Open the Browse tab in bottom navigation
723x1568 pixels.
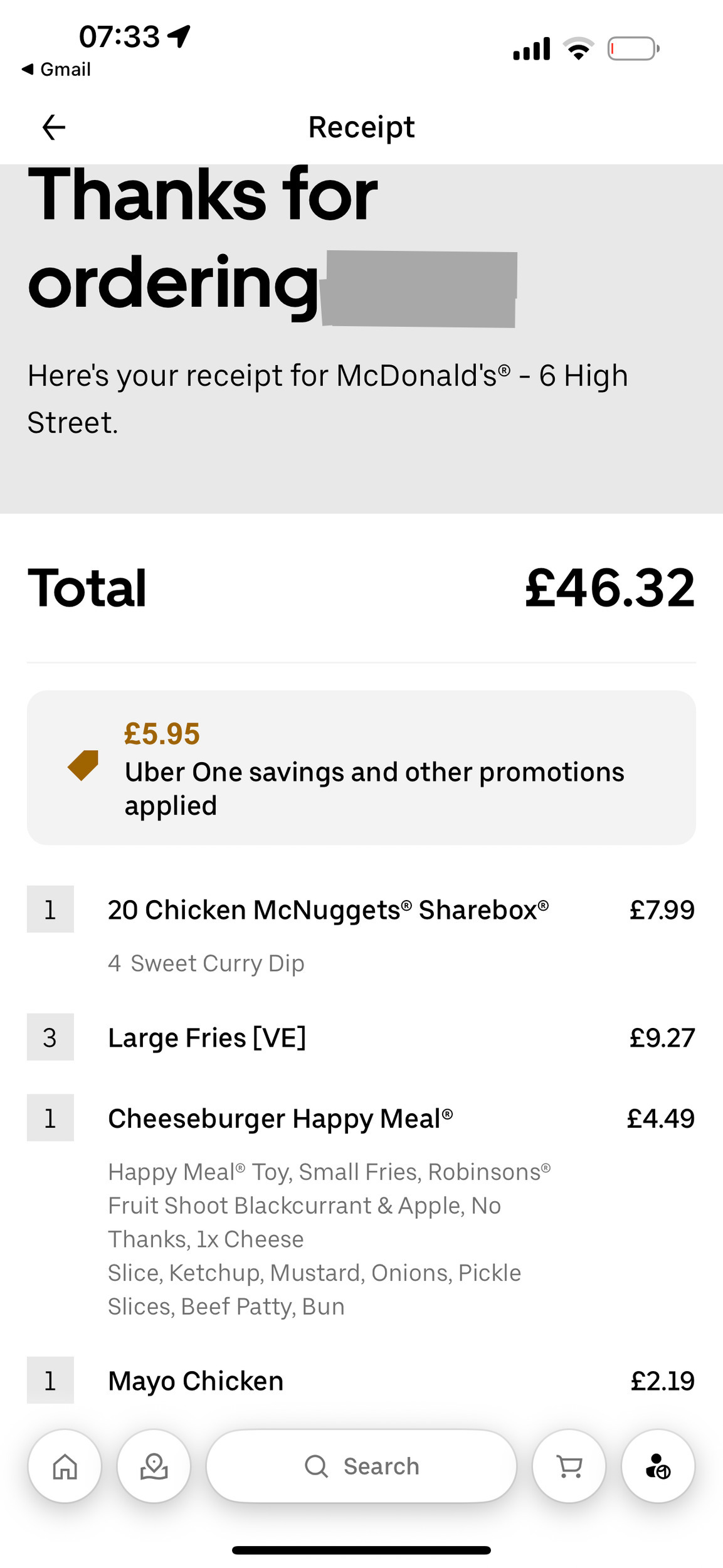point(154,1466)
